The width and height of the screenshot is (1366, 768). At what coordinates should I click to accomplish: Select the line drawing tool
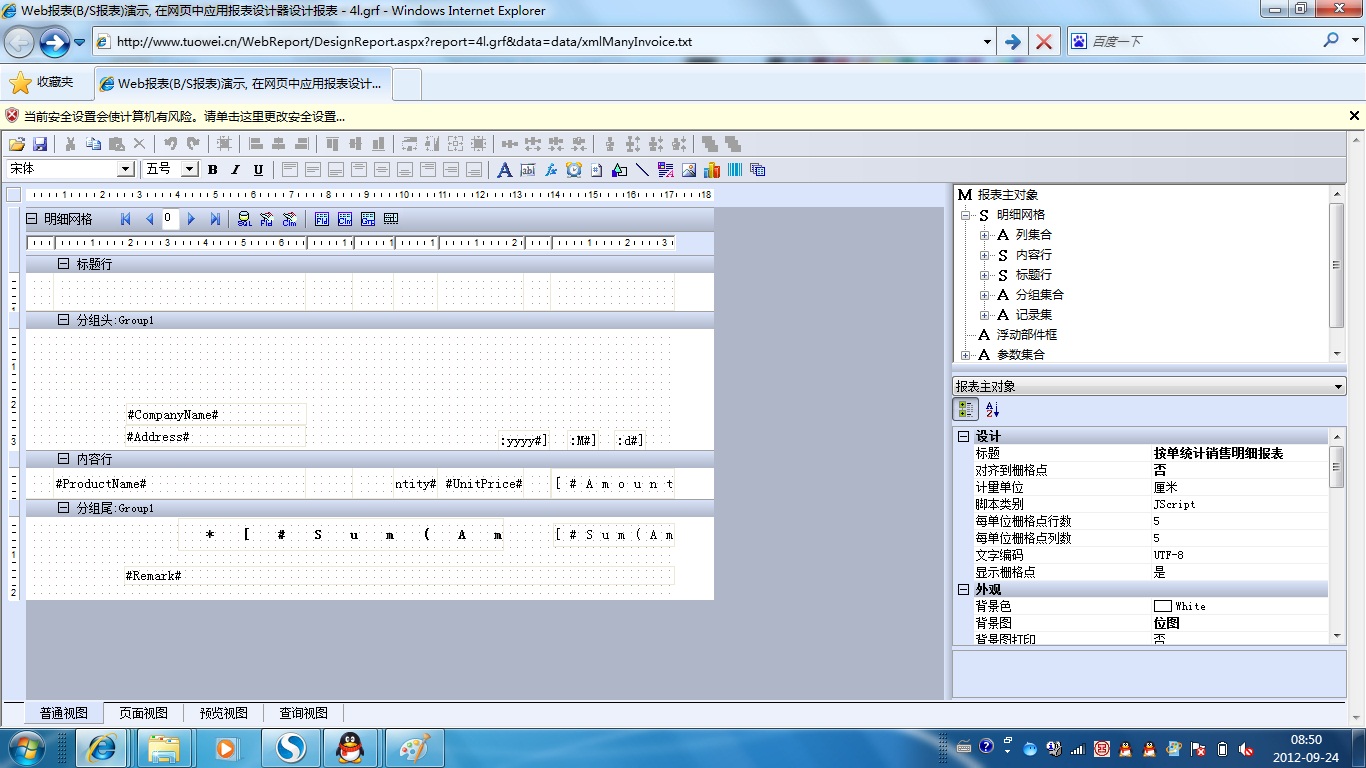coord(642,170)
